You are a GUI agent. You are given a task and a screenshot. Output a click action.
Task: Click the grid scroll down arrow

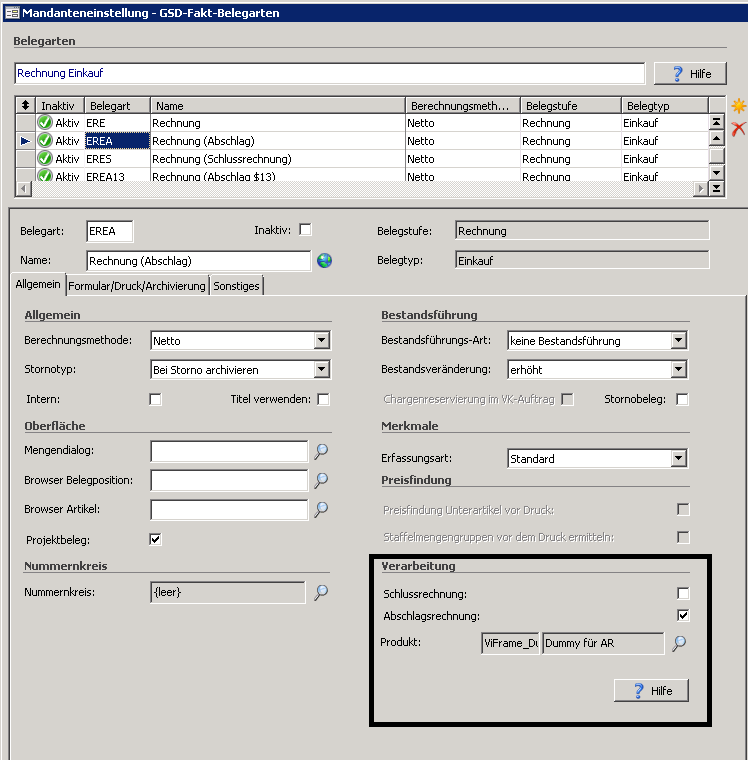[717, 172]
